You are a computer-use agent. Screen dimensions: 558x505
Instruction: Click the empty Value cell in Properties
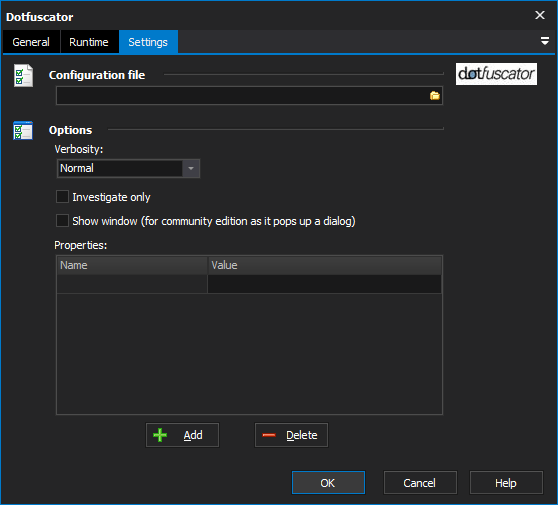coord(325,284)
